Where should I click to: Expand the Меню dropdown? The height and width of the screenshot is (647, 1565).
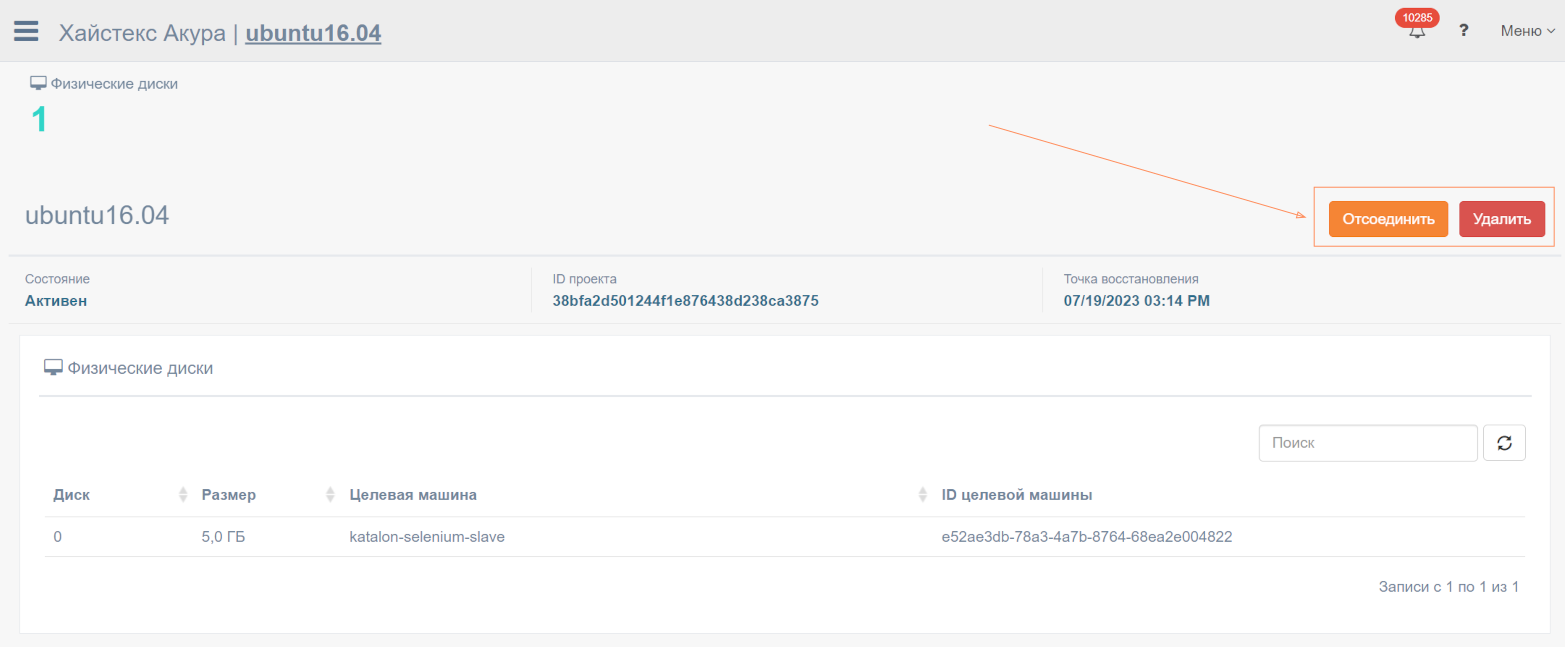[1527, 31]
